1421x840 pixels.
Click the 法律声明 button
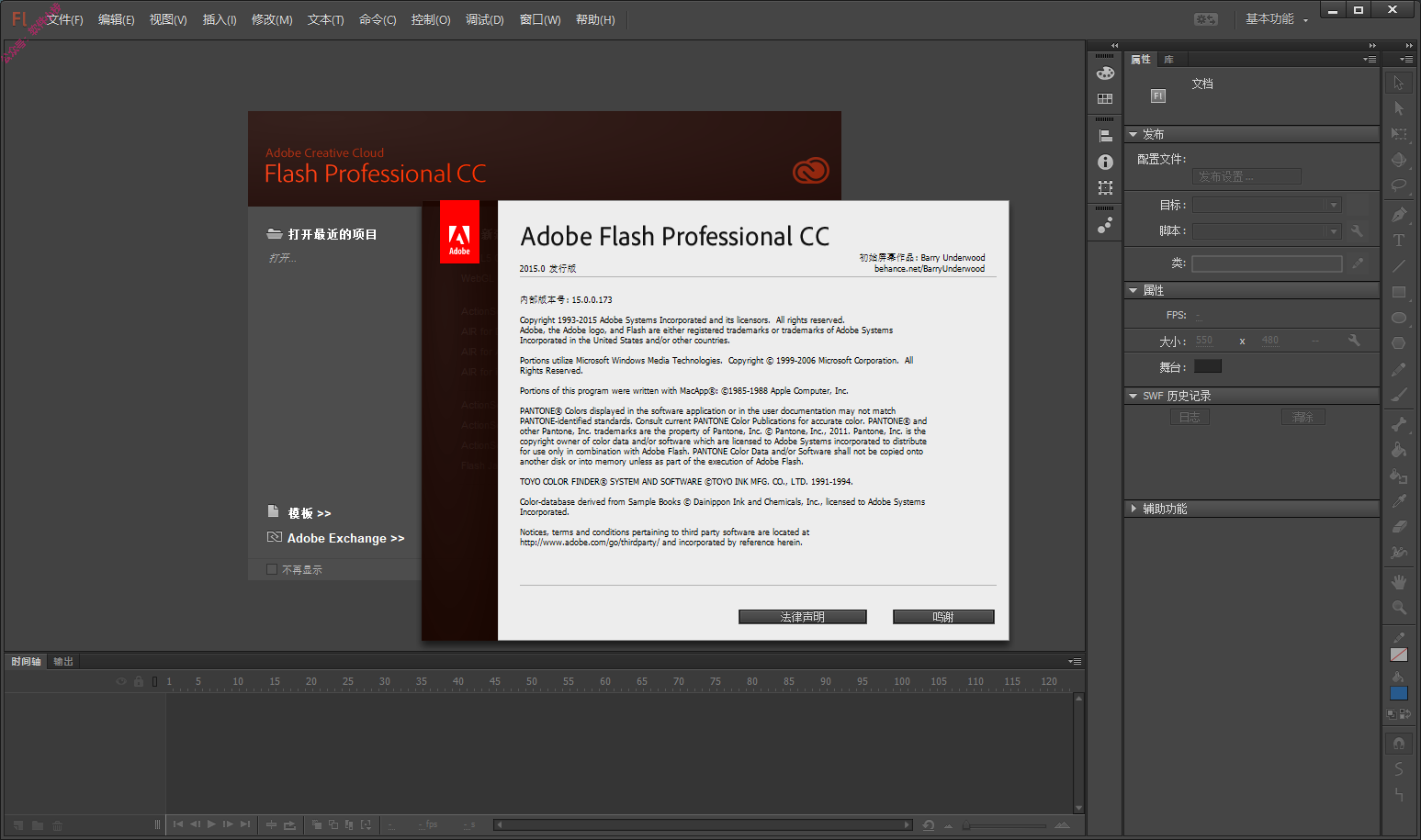pos(803,617)
